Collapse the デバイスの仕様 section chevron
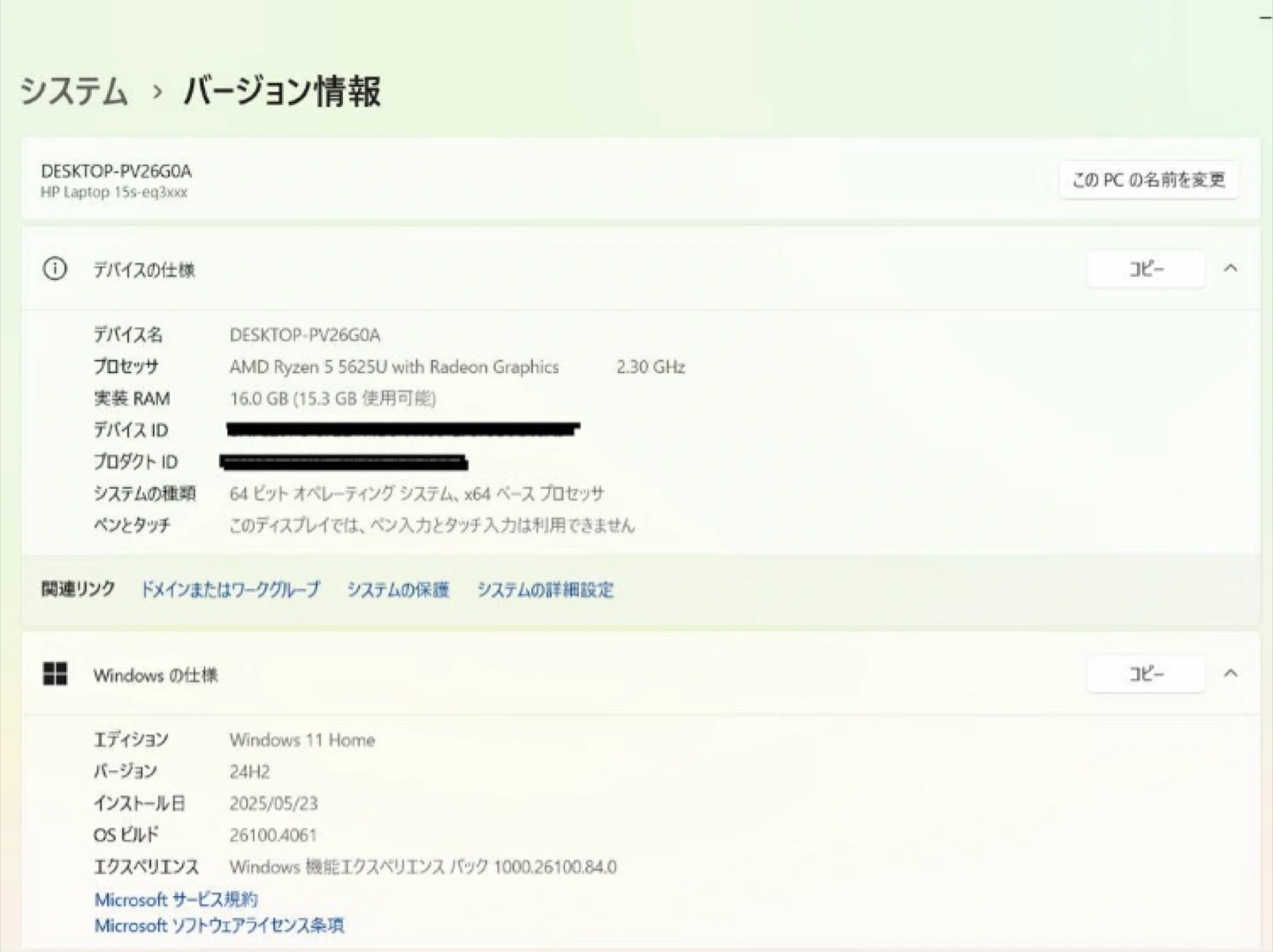 1231,268
